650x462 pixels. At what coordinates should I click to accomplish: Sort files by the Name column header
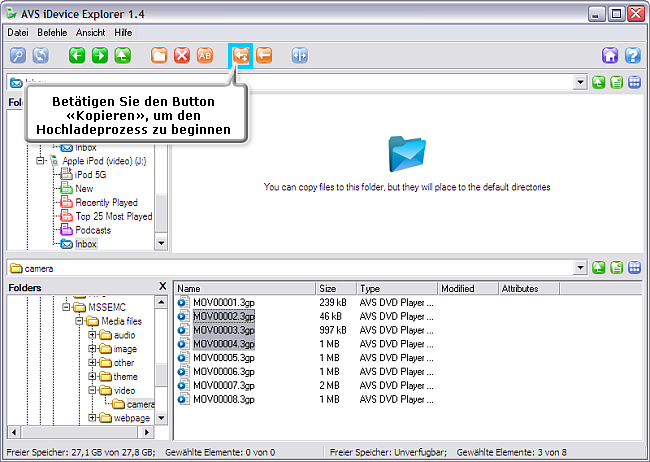(245, 288)
